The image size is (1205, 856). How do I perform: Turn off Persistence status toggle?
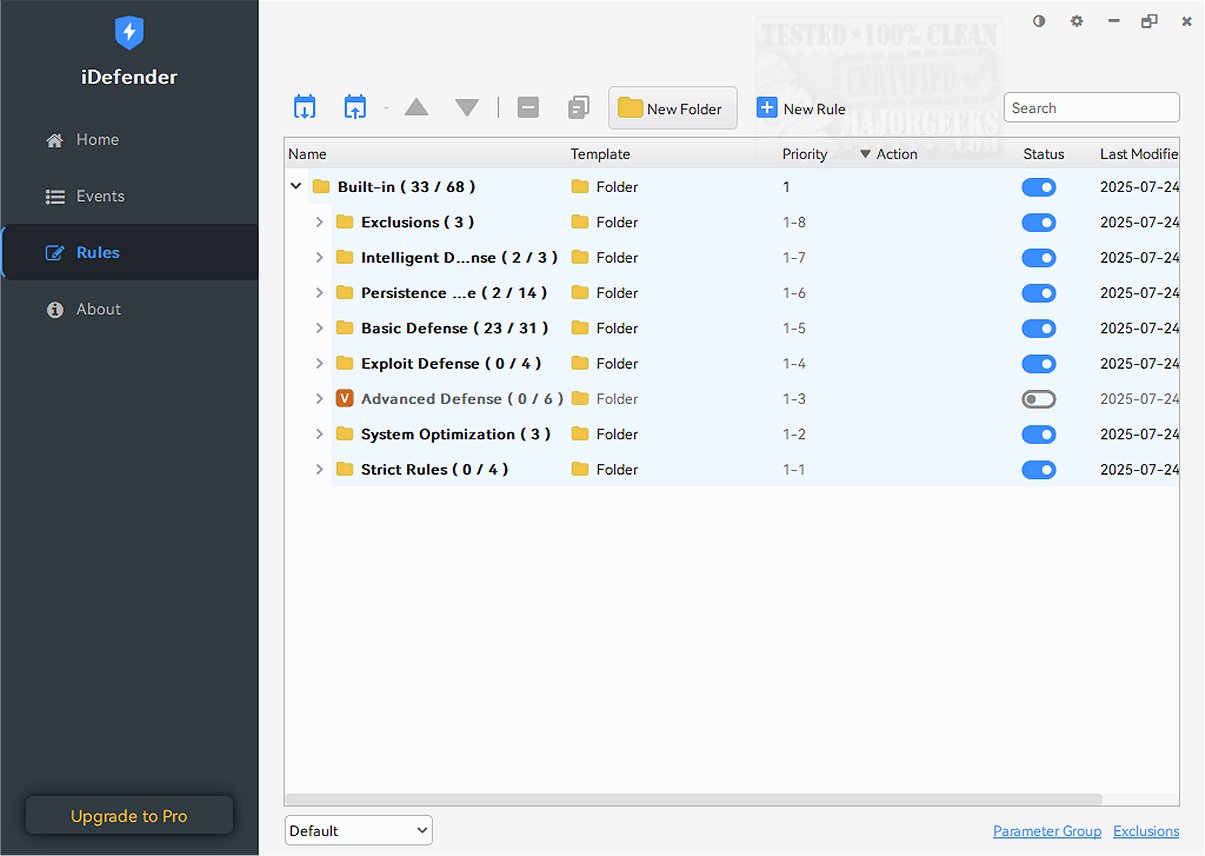pyautogui.click(x=1039, y=293)
